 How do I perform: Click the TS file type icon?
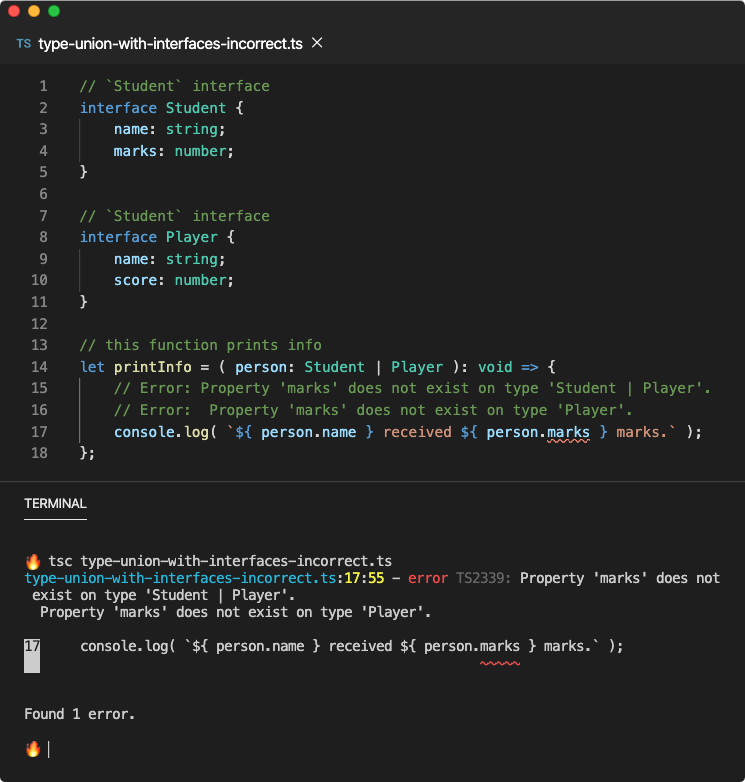pyautogui.click(x=23, y=44)
